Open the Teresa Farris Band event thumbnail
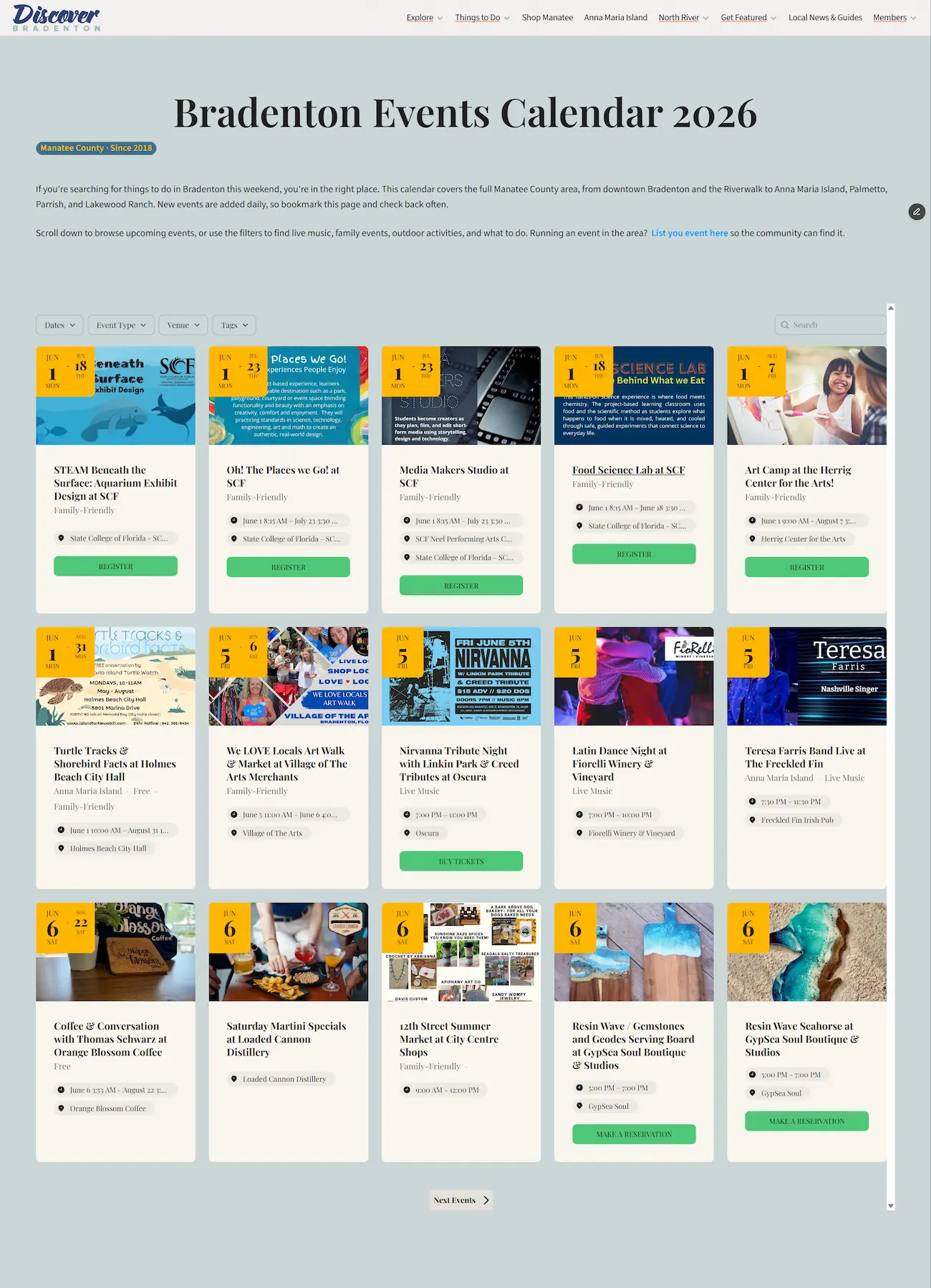931x1288 pixels. 806,677
